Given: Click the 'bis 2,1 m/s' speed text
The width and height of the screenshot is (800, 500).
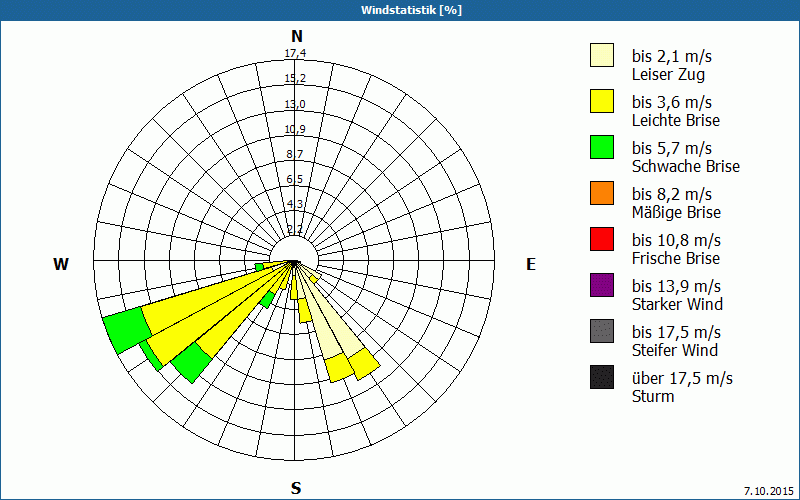Looking at the screenshot, I should (x=672, y=56).
